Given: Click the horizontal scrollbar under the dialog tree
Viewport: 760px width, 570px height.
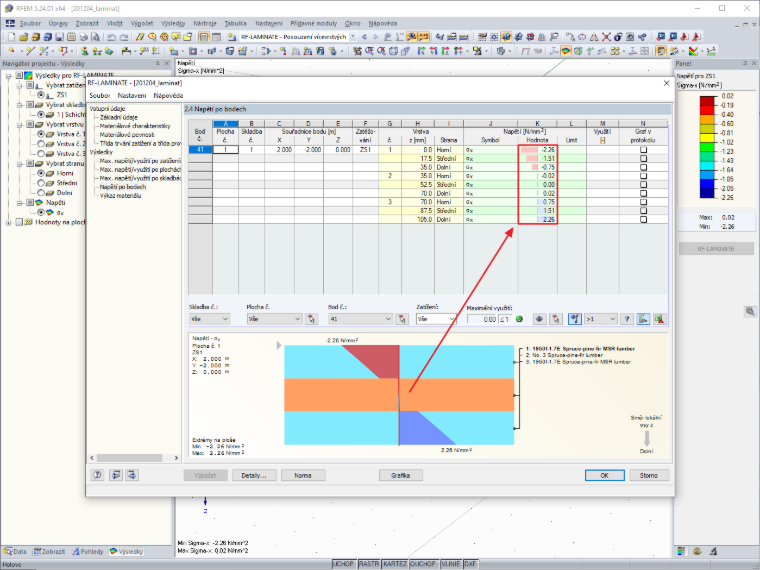Looking at the screenshot, I should coord(134,458).
